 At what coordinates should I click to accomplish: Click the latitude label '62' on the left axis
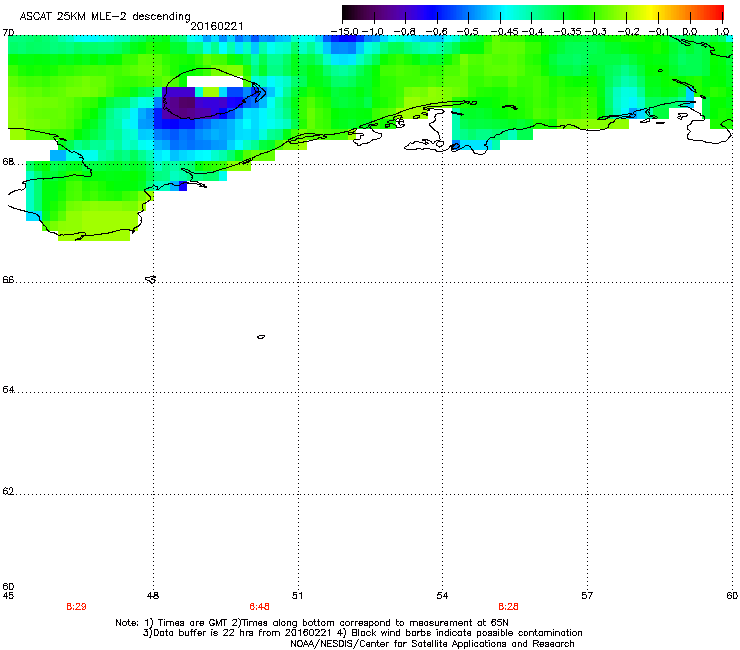(x=8, y=492)
